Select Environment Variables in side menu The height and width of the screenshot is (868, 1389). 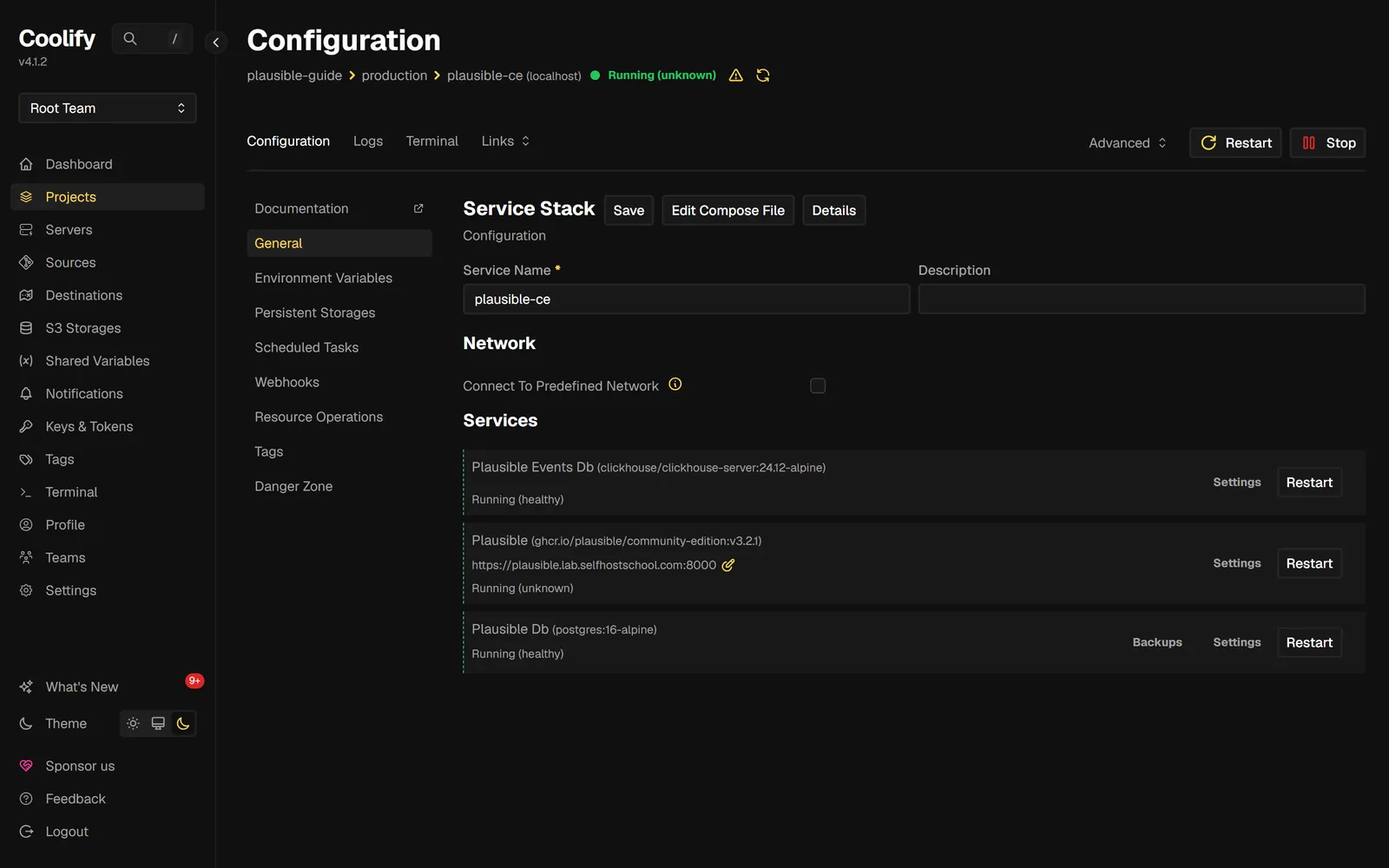(339, 278)
